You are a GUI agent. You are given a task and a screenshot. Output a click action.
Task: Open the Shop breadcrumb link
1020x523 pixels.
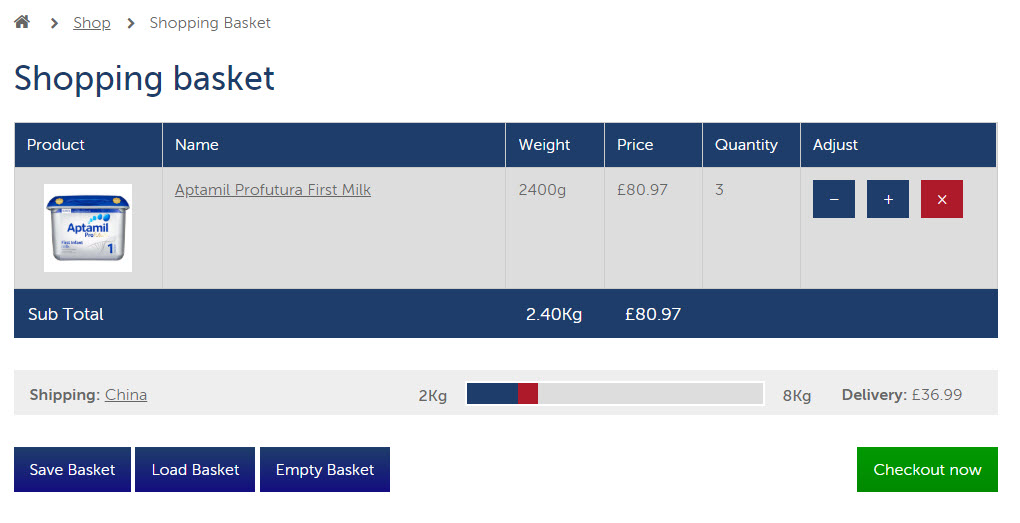tap(92, 23)
